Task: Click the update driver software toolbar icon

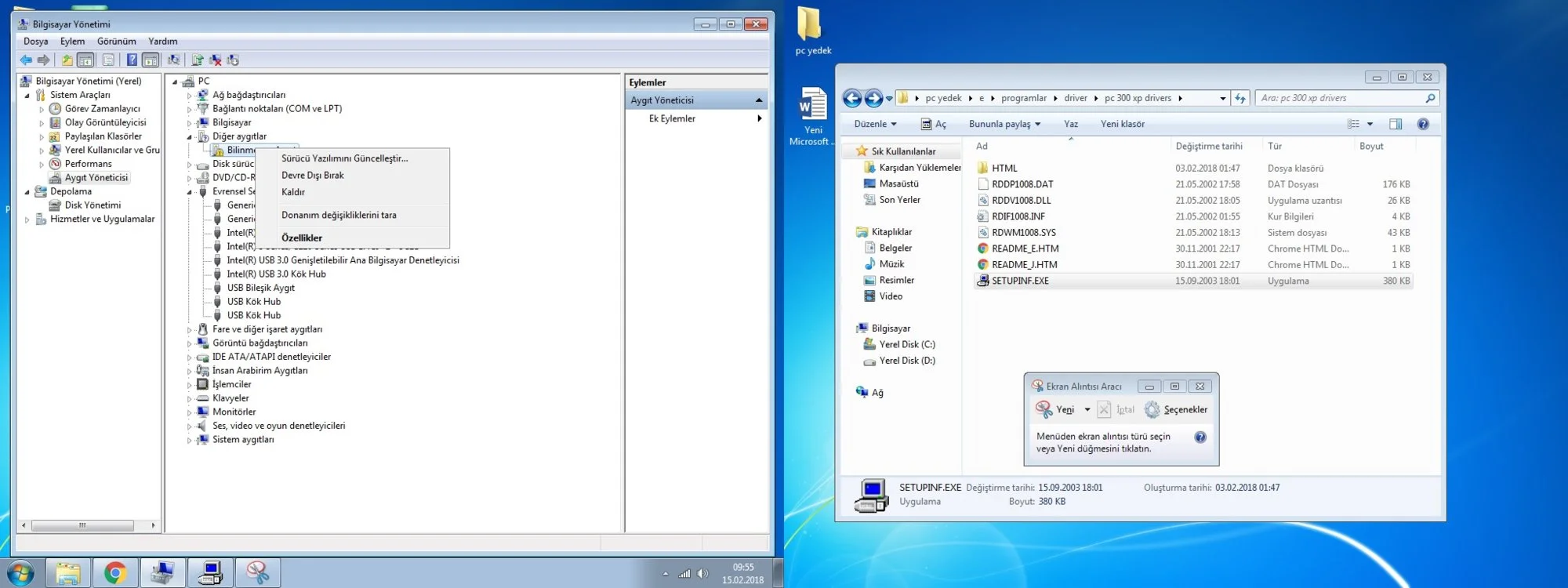Action: pyautogui.click(x=197, y=60)
